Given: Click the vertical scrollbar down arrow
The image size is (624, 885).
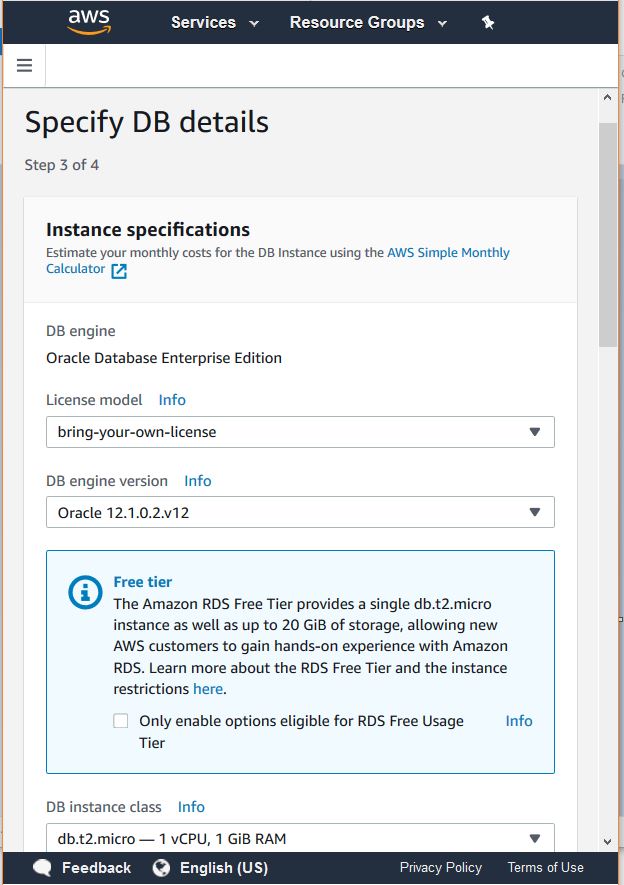Looking at the screenshot, I should [607, 842].
